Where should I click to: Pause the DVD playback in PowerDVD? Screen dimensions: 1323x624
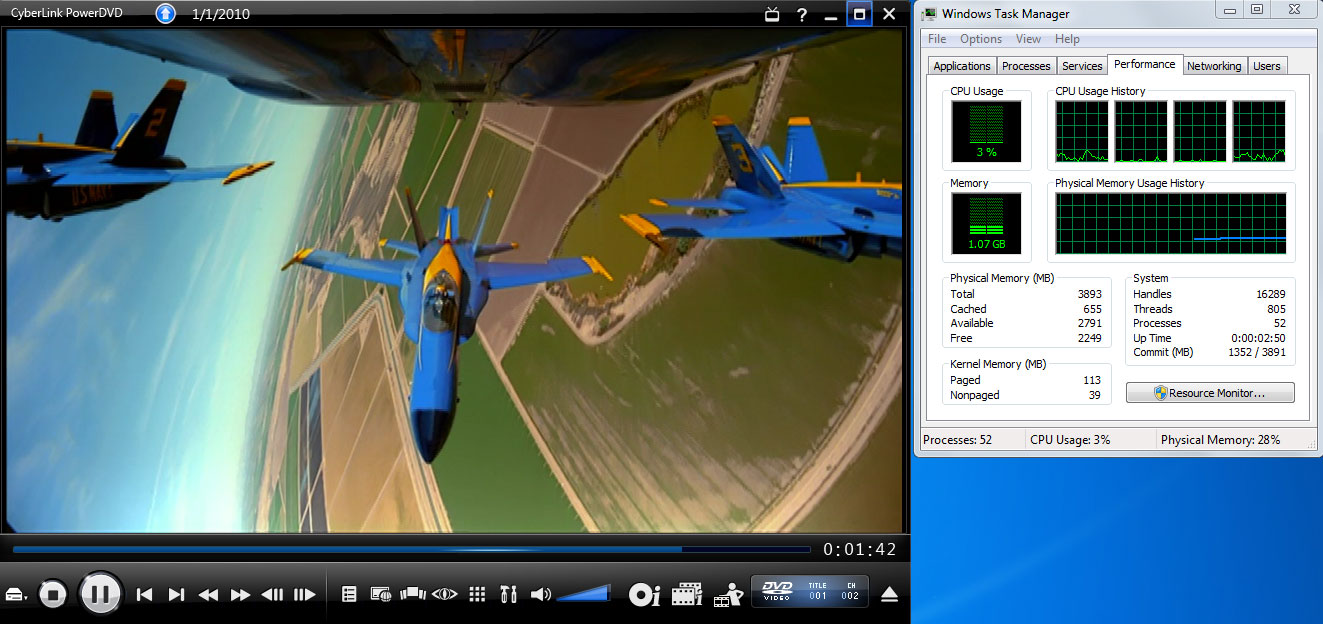point(100,594)
